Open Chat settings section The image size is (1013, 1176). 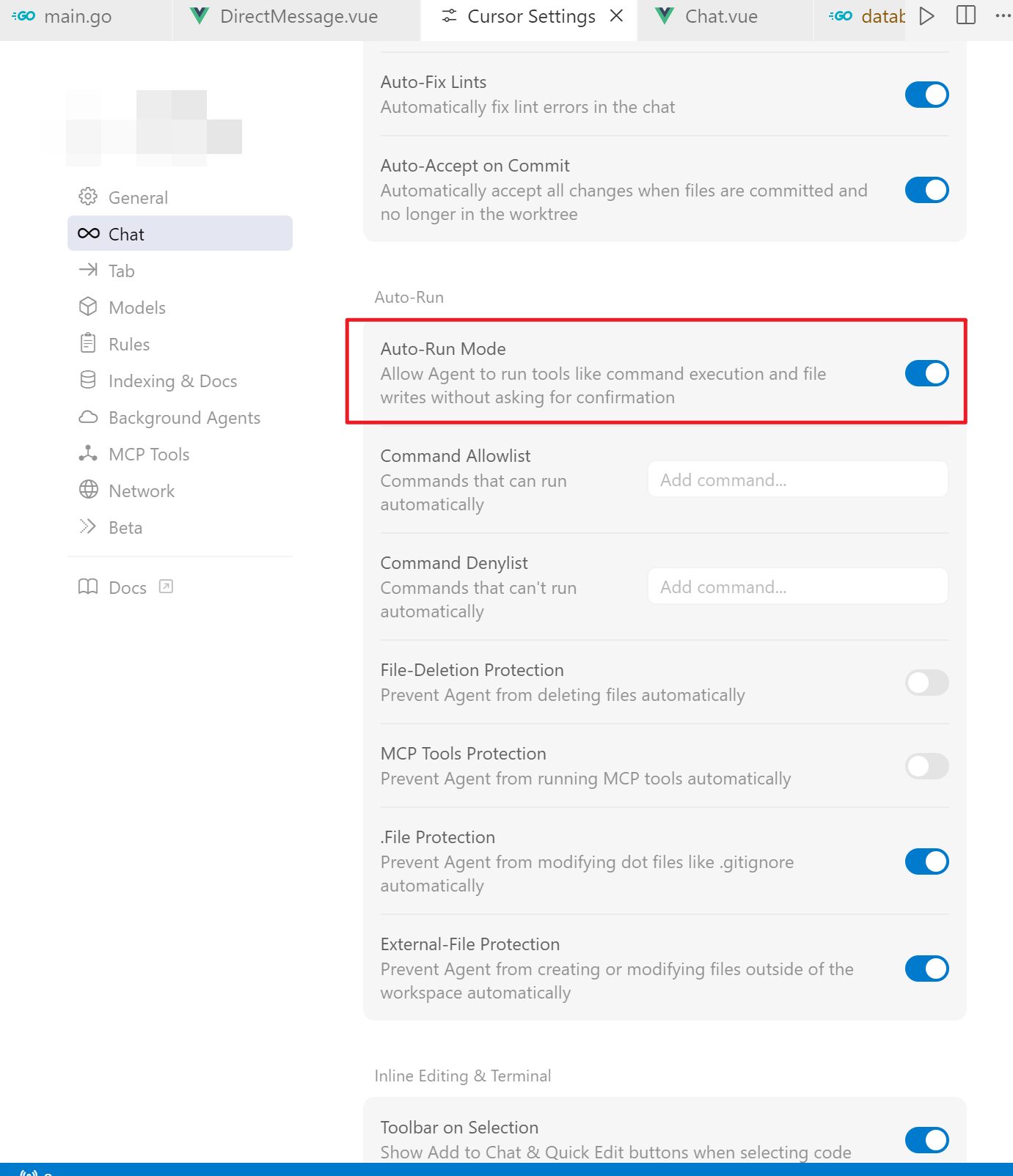click(180, 234)
